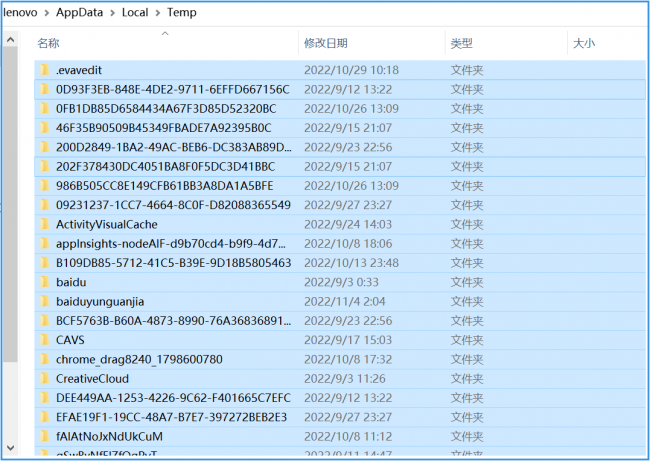
Task: Click folder icon of 200D2849-1BA2-49AC-BEB6 row
Action: click(45, 147)
